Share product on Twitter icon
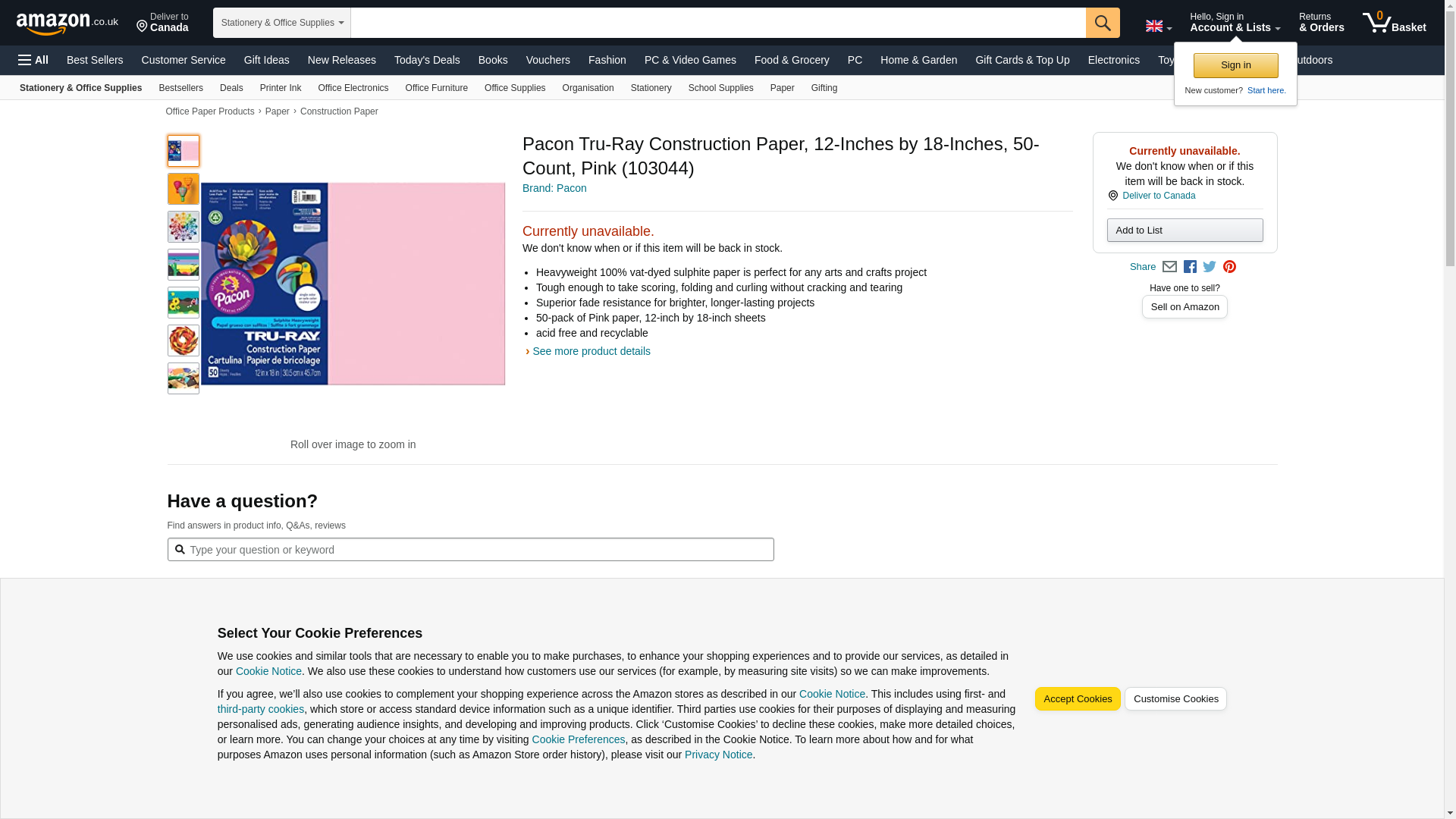Viewport: 1456px width, 819px height. 1210,267
